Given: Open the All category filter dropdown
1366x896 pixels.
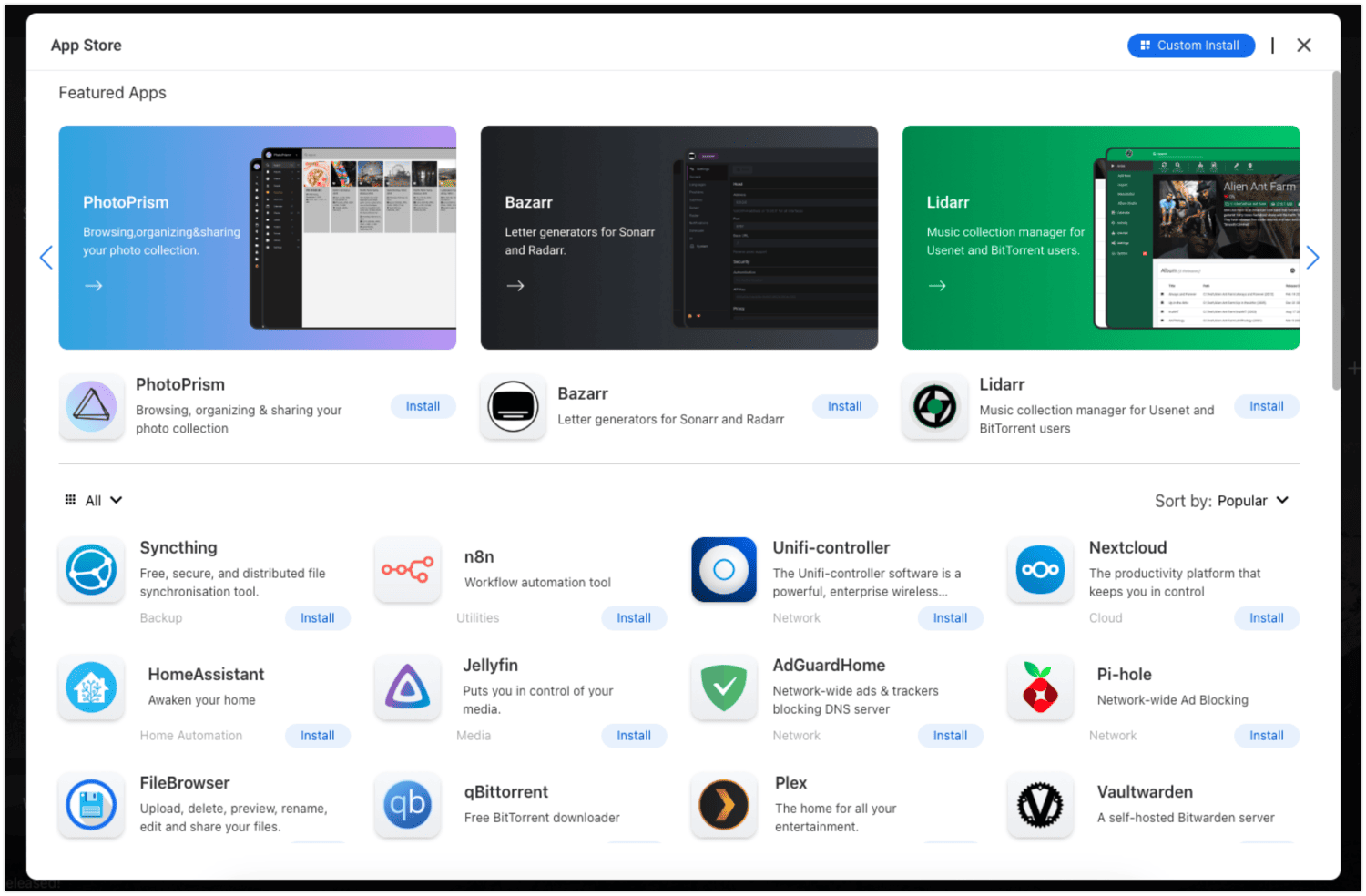Looking at the screenshot, I should pyautogui.click(x=93, y=500).
